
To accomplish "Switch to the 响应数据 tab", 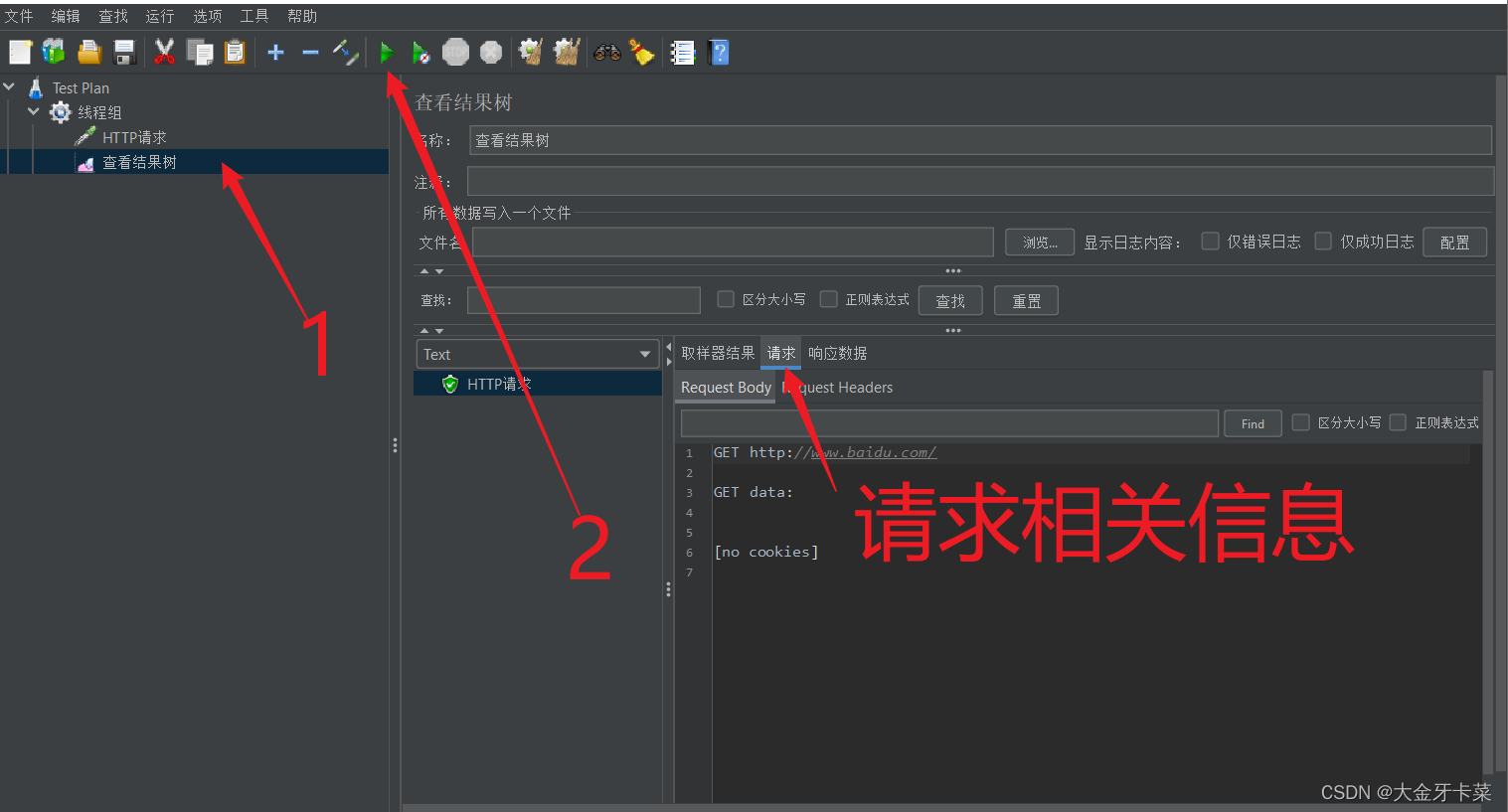I will click(x=837, y=353).
